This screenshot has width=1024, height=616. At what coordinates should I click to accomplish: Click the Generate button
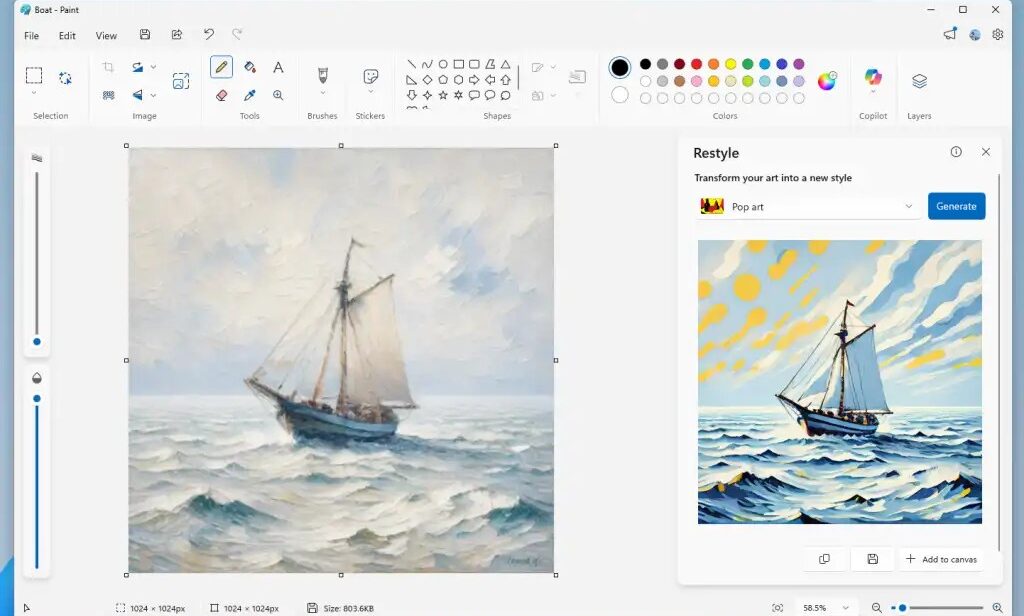tap(956, 206)
